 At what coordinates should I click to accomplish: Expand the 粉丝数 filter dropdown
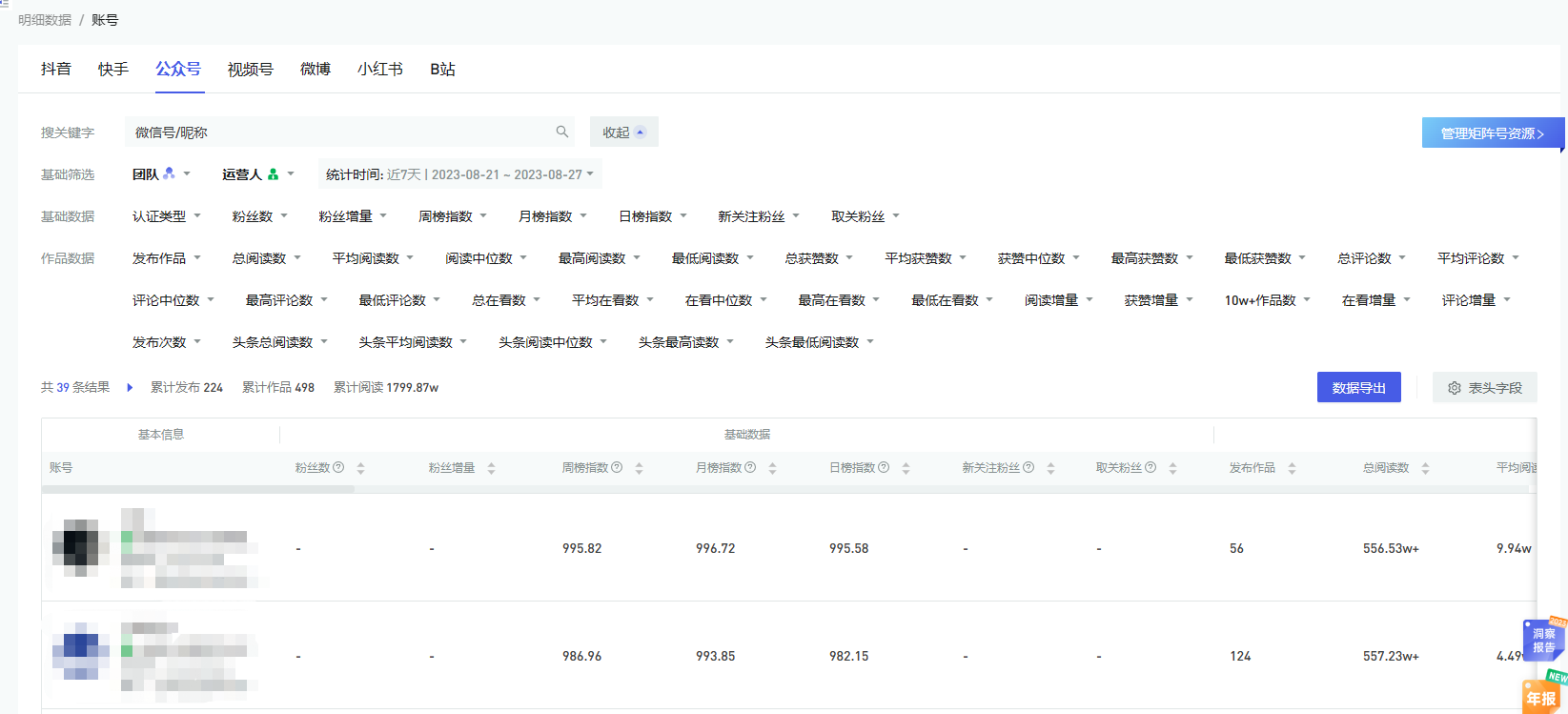pyautogui.click(x=260, y=215)
